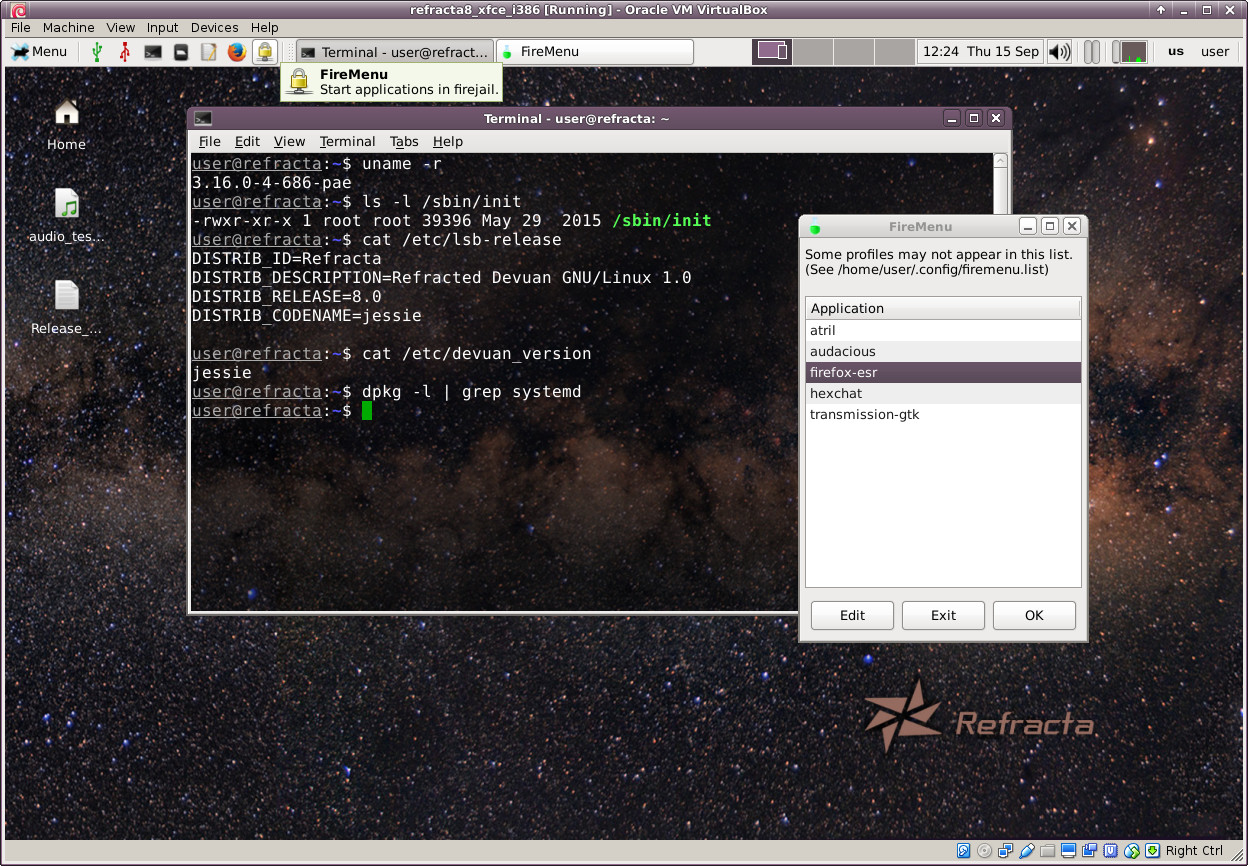This screenshot has height=866, width=1248.
Task: Click the system load monitor graph in the panel
Action: tap(1132, 52)
